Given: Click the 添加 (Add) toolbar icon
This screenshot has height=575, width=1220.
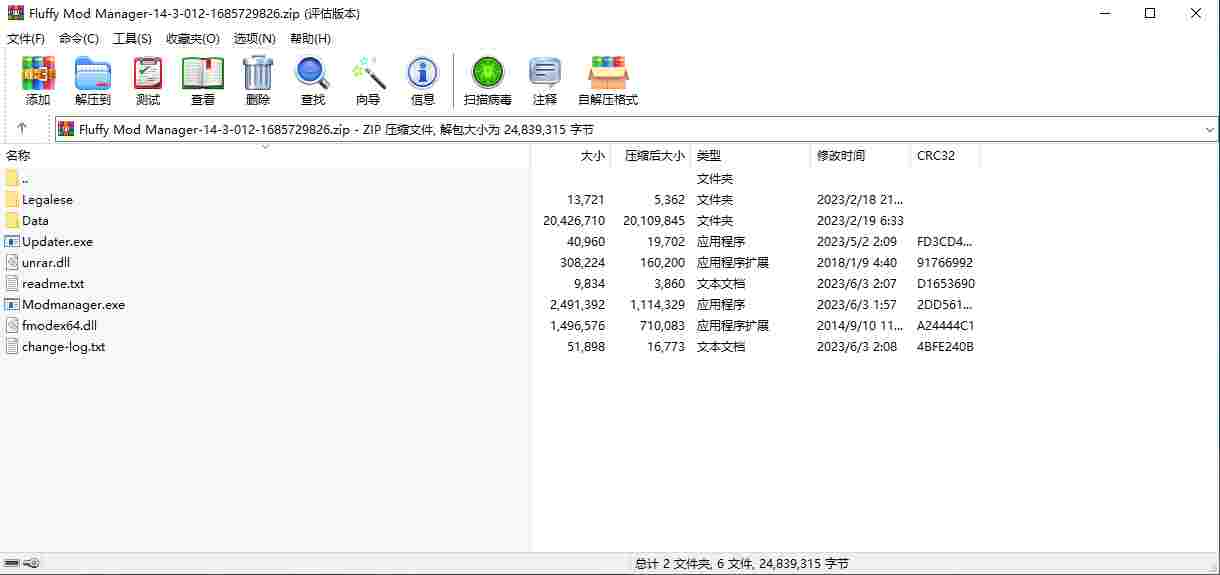Looking at the screenshot, I should 38,73.
